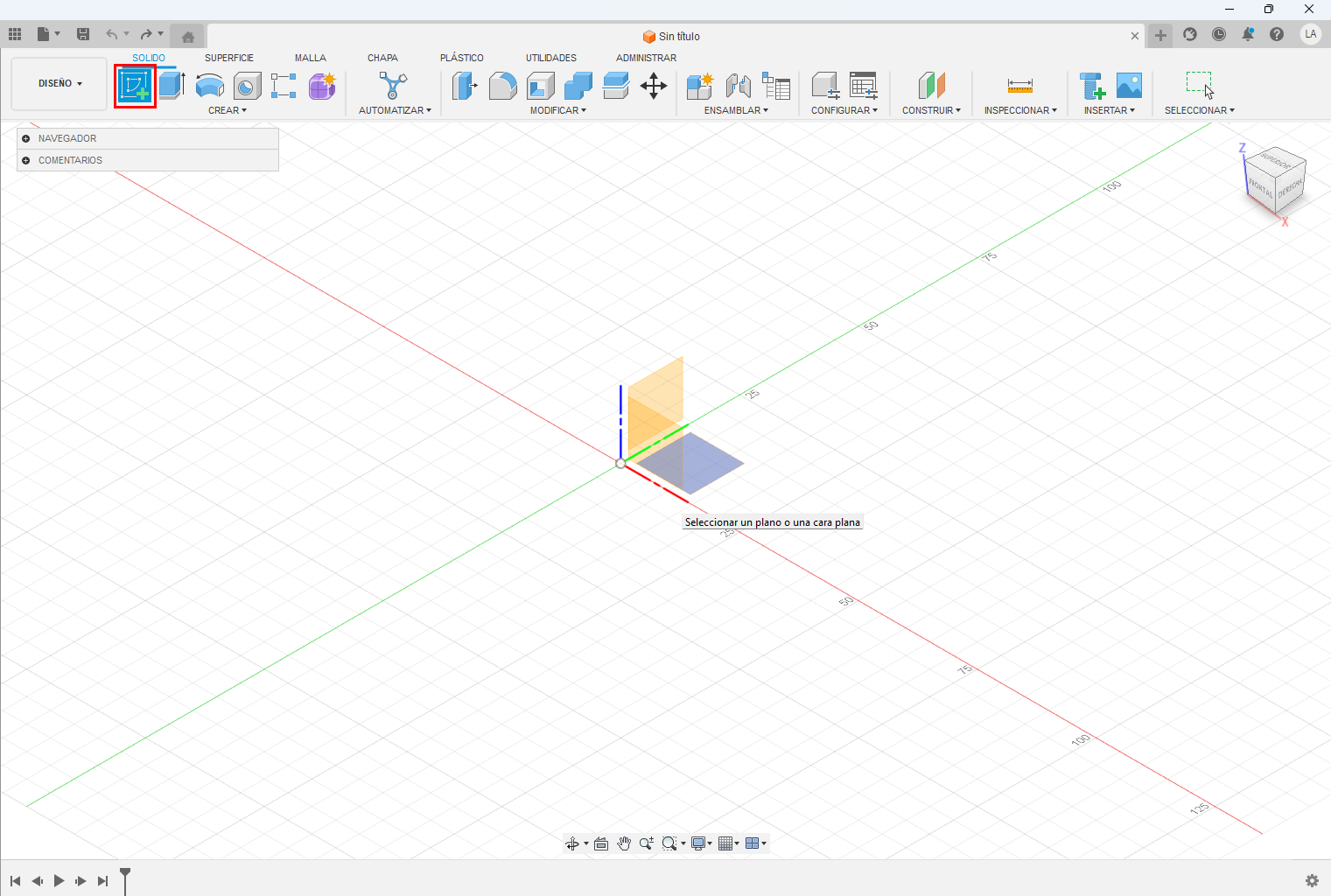Open the data panel grid icon
The height and width of the screenshot is (896, 1331).
[15, 34]
